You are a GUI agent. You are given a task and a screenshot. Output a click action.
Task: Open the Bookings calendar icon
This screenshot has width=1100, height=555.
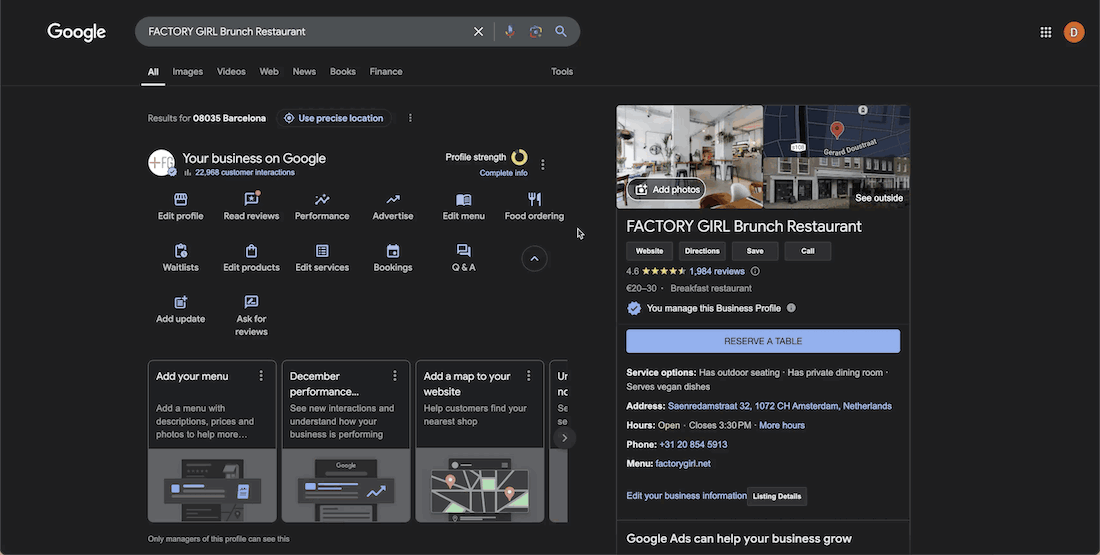click(x=393, y=251)
